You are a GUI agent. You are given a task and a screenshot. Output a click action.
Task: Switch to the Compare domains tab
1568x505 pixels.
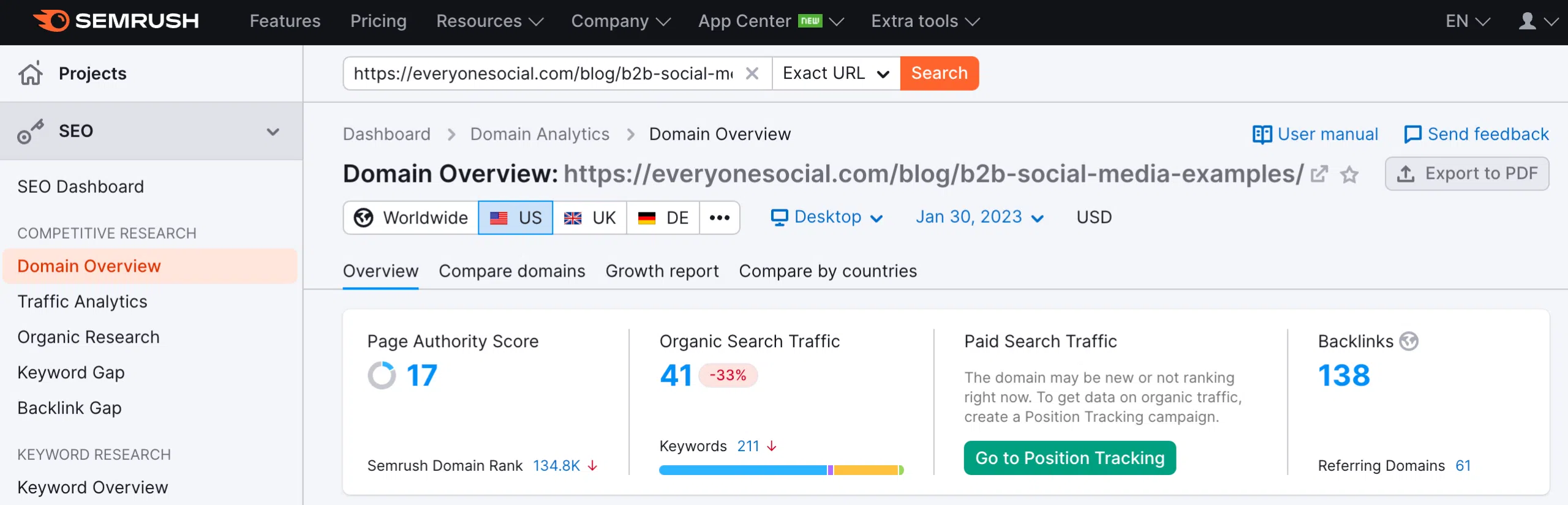[x=512, y=271]
